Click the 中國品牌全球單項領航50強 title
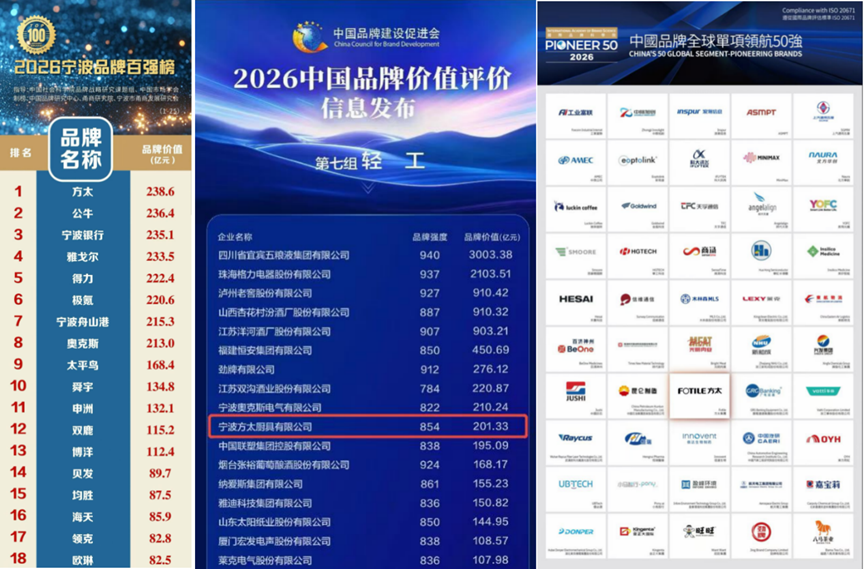The image size is (864, 569). tap(716, 41)
